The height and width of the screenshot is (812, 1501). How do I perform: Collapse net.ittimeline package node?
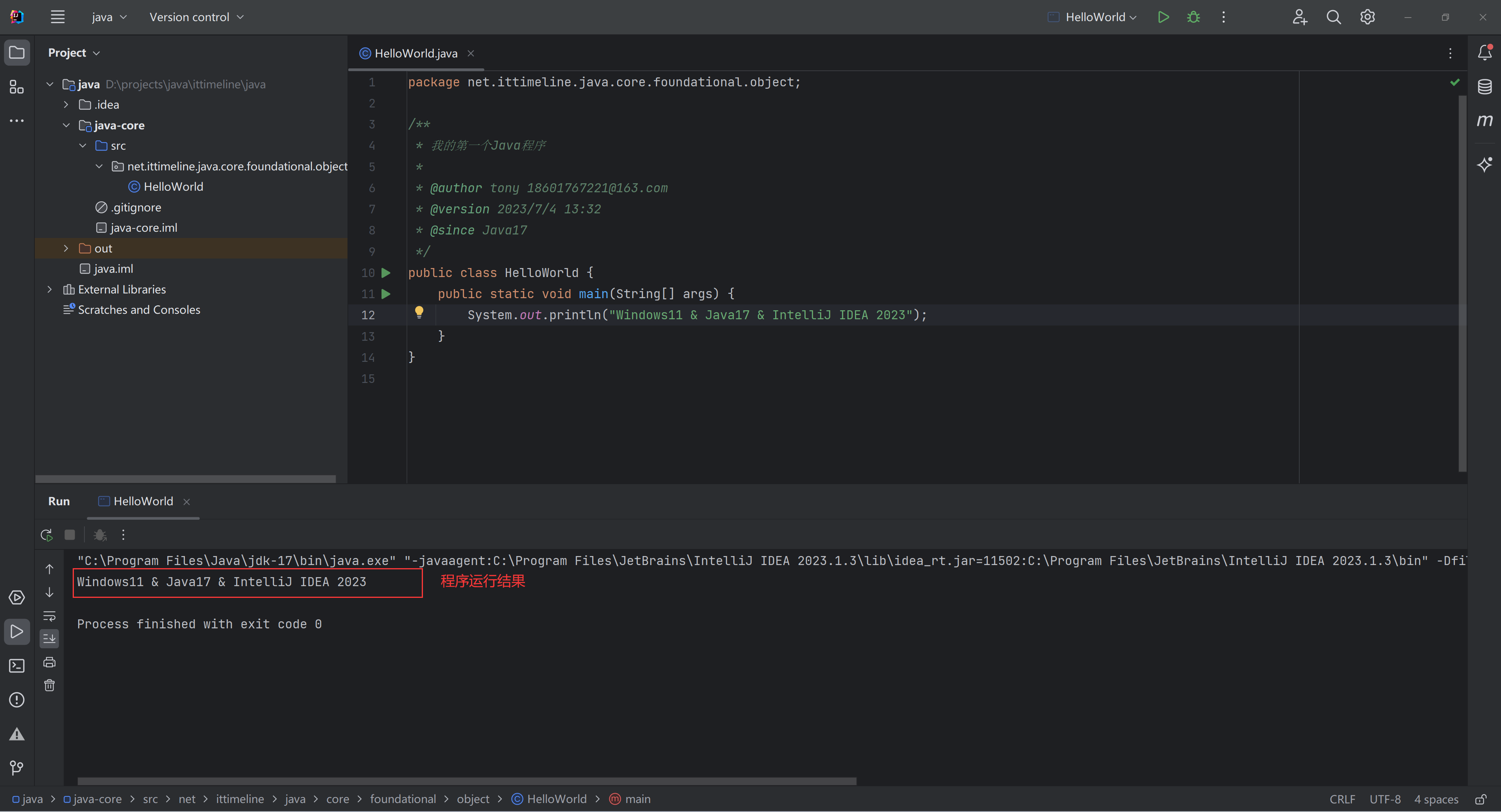coord(99,166)
